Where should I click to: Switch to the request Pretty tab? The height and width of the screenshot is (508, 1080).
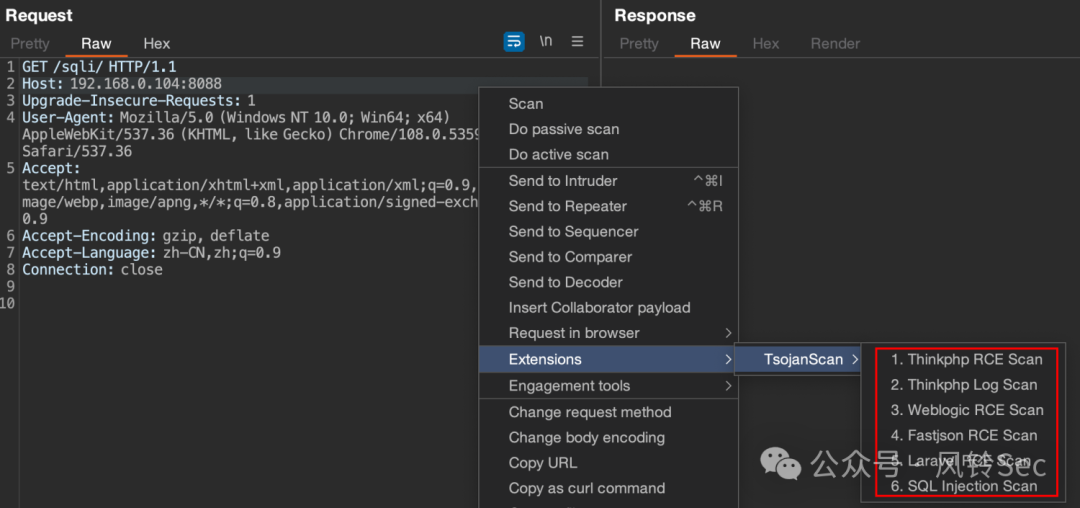click(x=30, y=44)
